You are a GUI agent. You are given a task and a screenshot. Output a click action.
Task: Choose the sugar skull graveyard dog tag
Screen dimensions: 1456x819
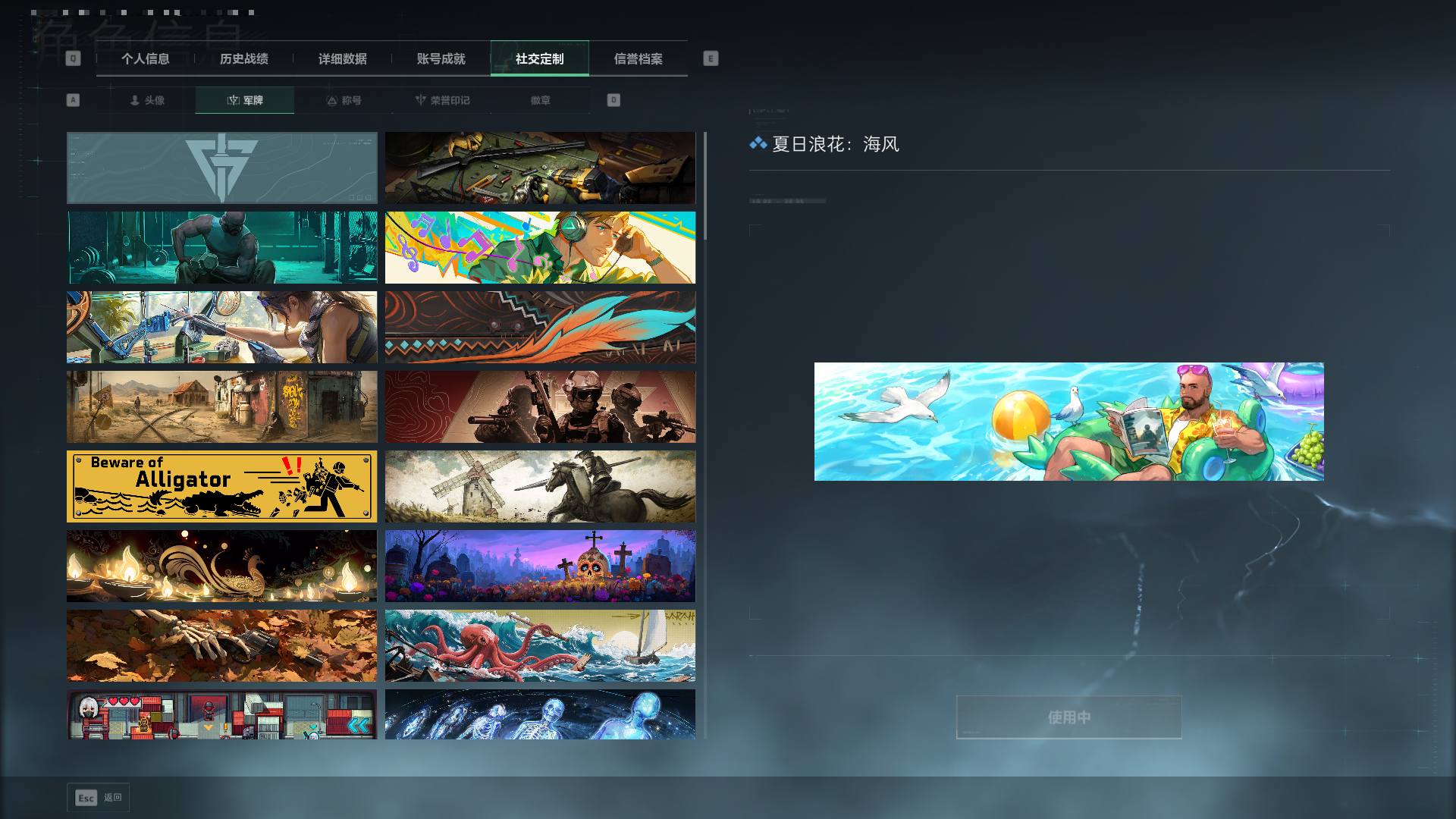point(540,566)
